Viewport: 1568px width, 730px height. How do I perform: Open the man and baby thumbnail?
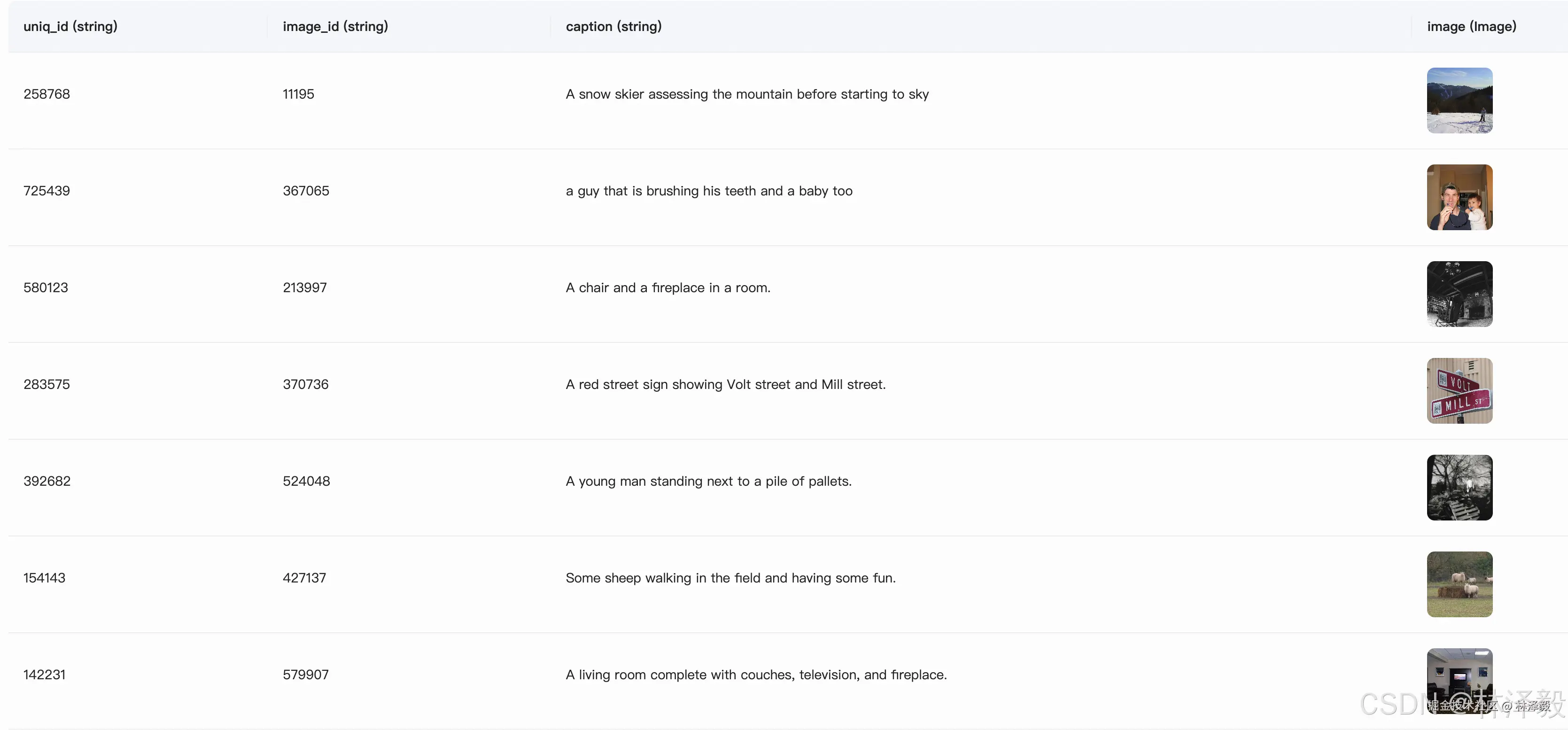click(x=1459, y=197)
